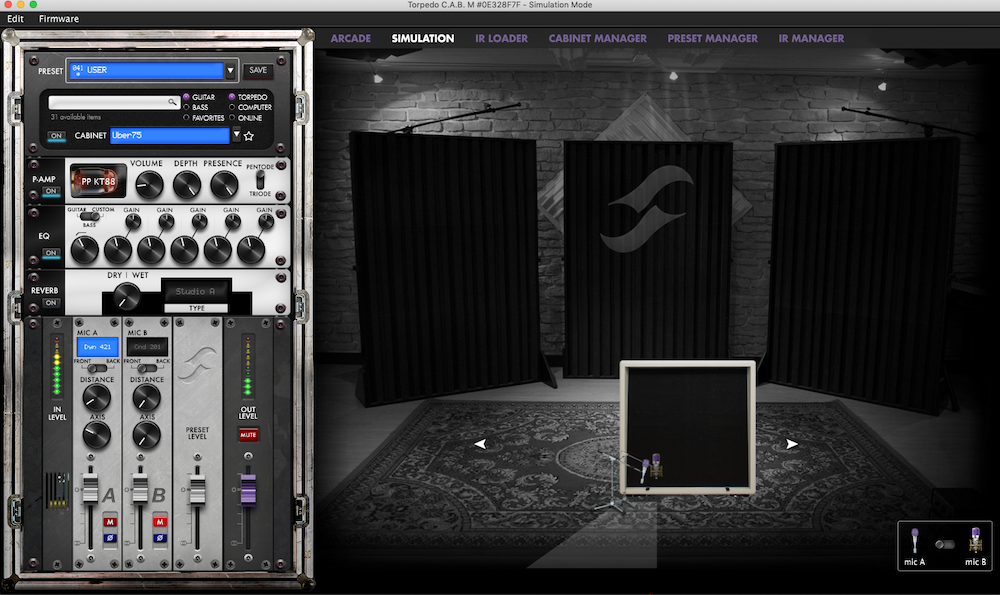Select the FAVORITES radio button
Screen dimensions: 1000x595
pyautogui.click(x=186, y=118)
